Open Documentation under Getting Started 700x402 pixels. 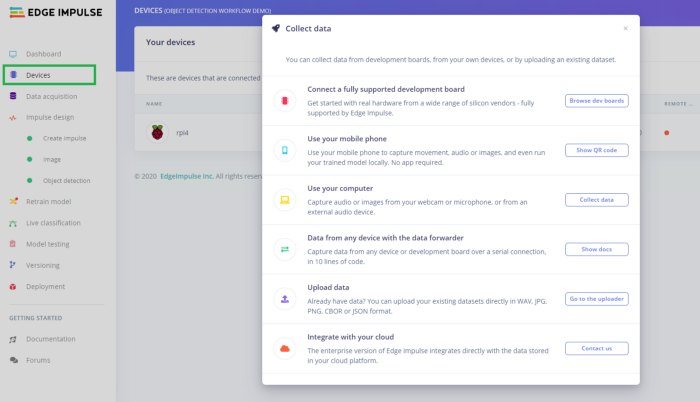(51, 339)
